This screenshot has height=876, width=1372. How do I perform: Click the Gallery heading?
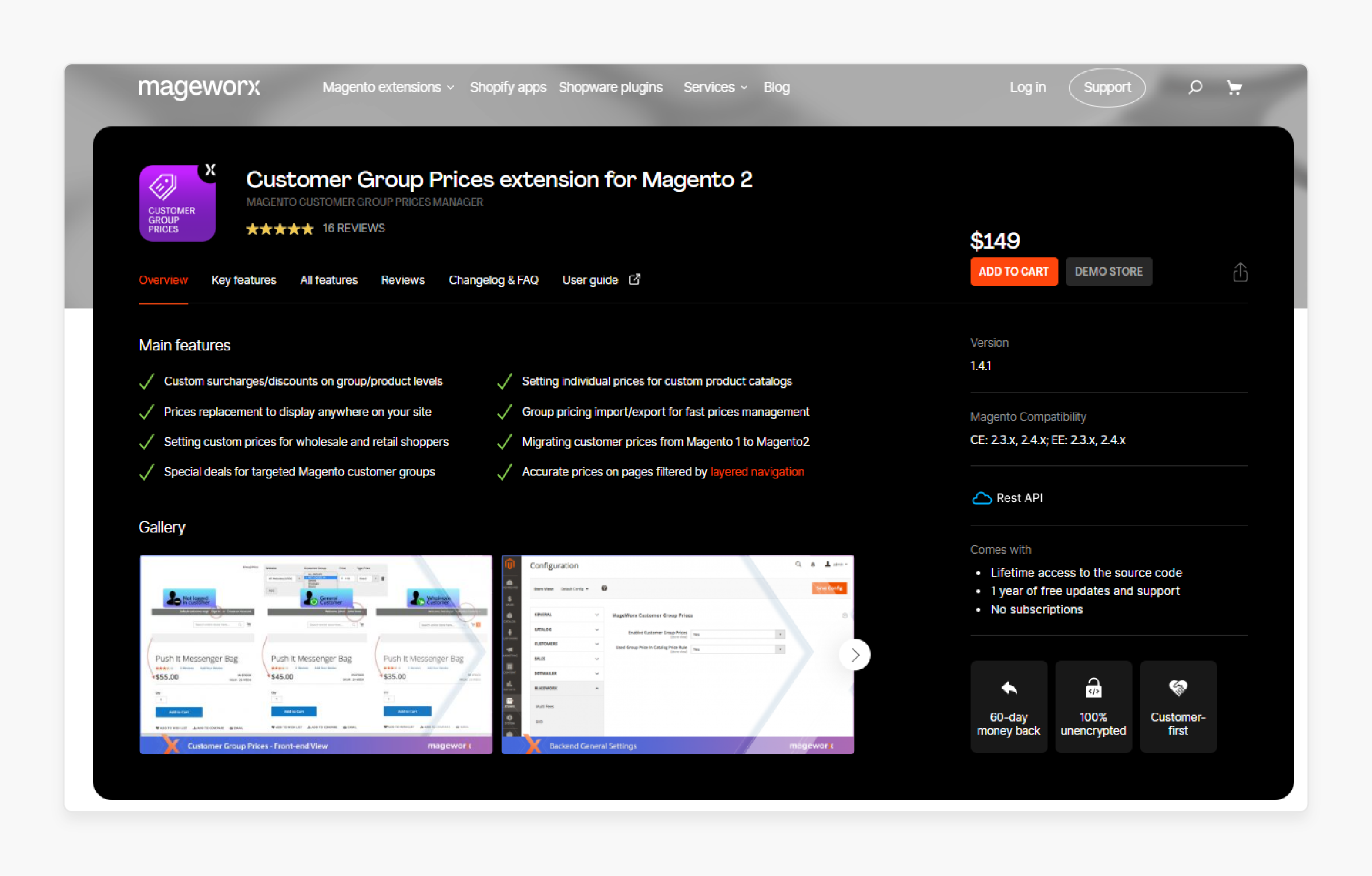(x=162, y=527)
